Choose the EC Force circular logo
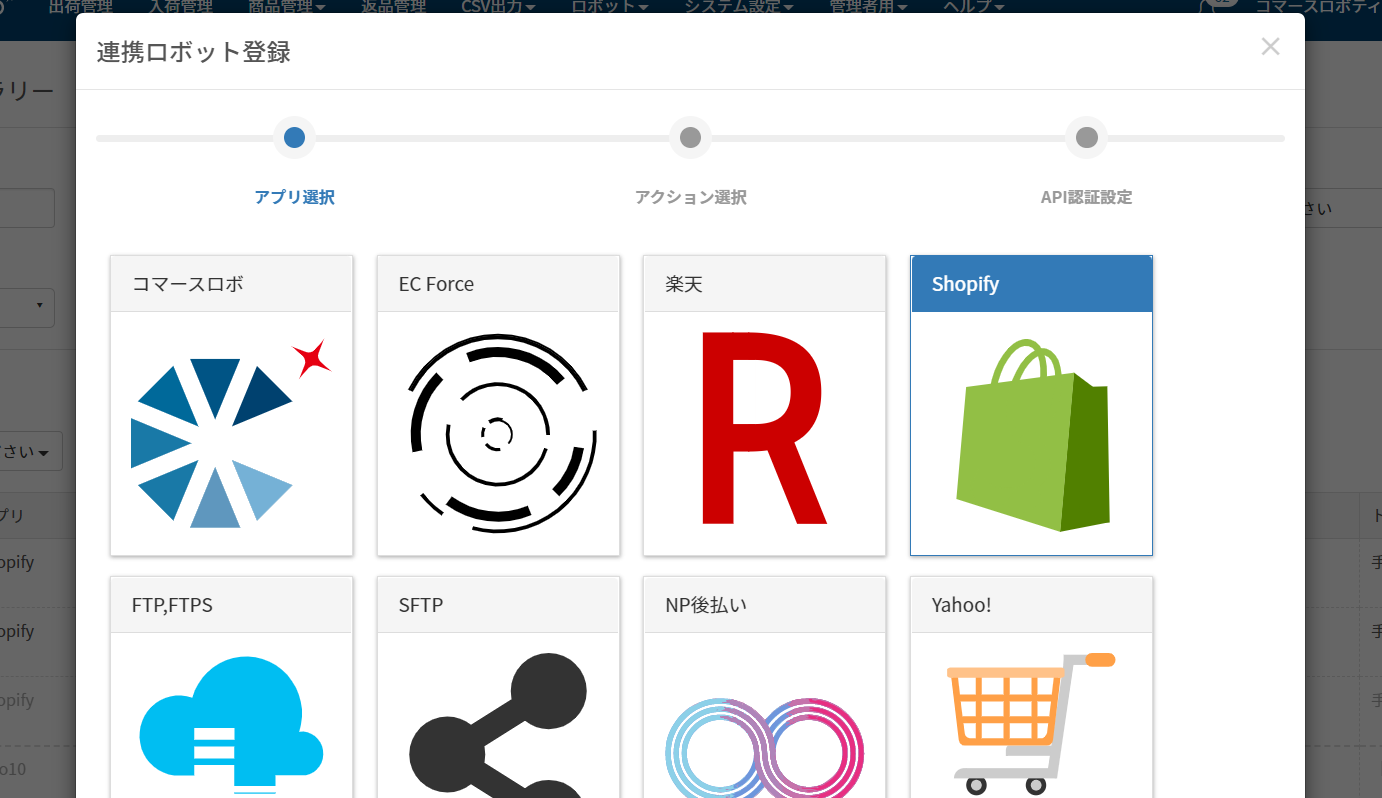 502,433
